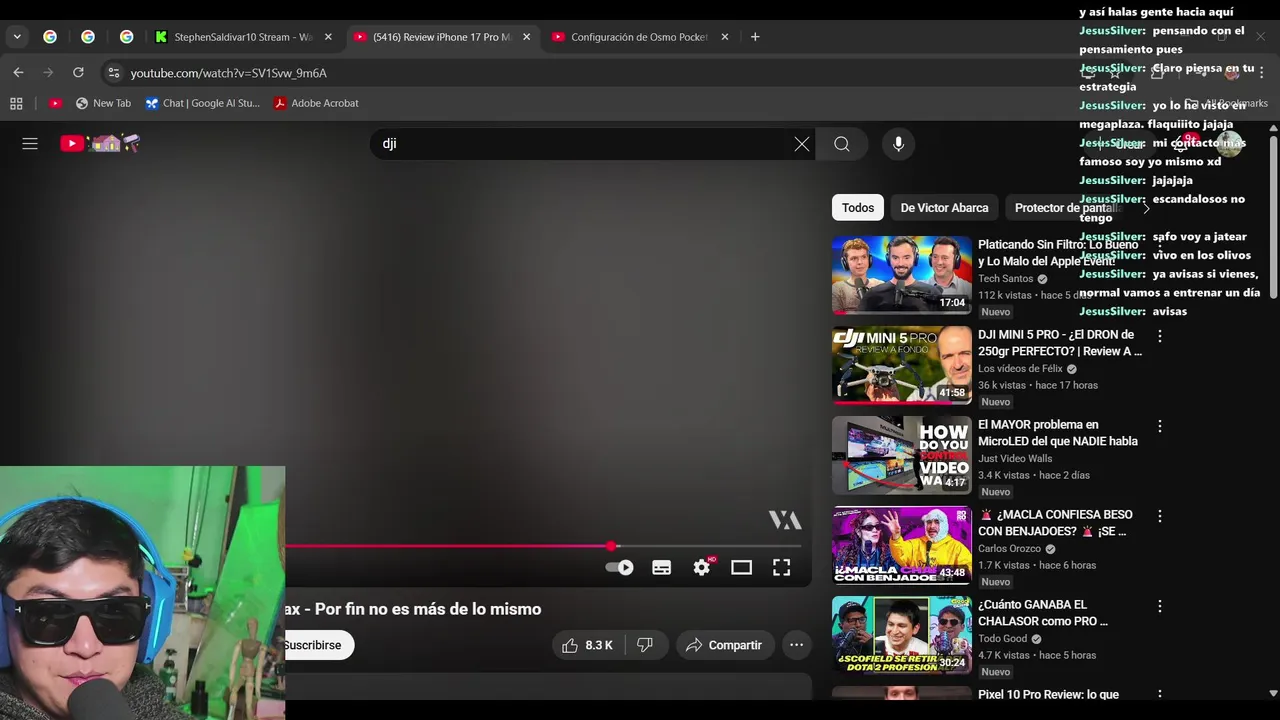Open options menu for DJI MINI 5 video
Viewport: 1280px width, 720px height.
coord(1160,336)
